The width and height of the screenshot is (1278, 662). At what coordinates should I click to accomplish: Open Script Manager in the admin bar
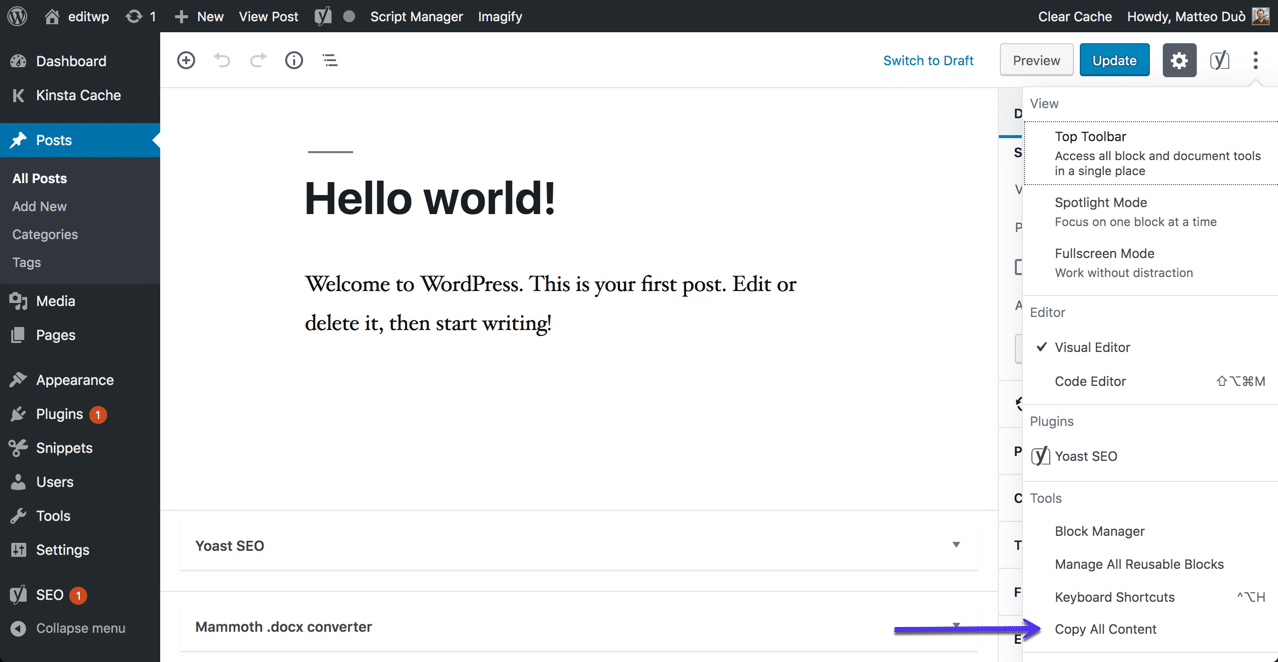point(416,16)
